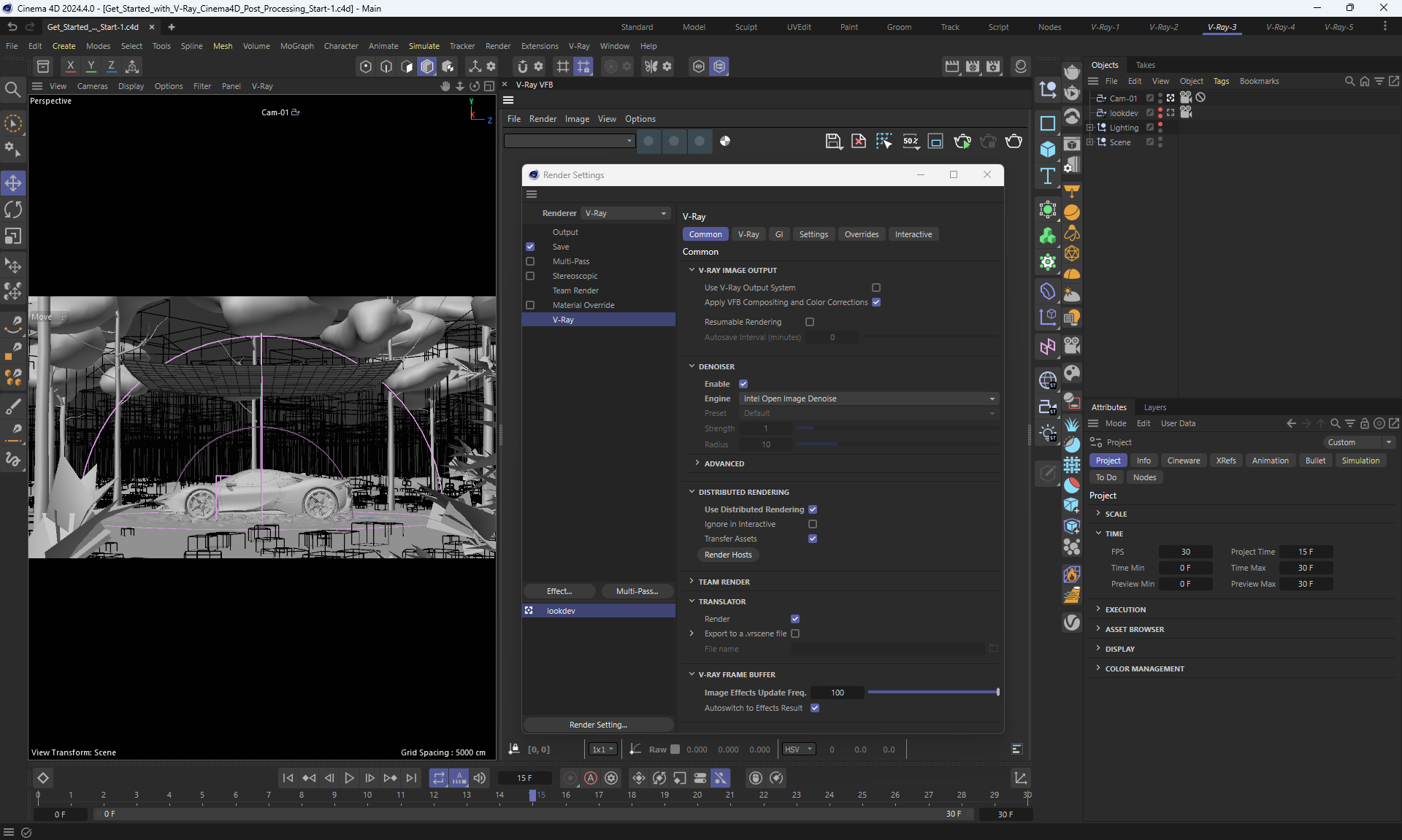1402x840 pixels.
Task: Click the Cube primitive icon
Action: click(x=1048, y=150)
